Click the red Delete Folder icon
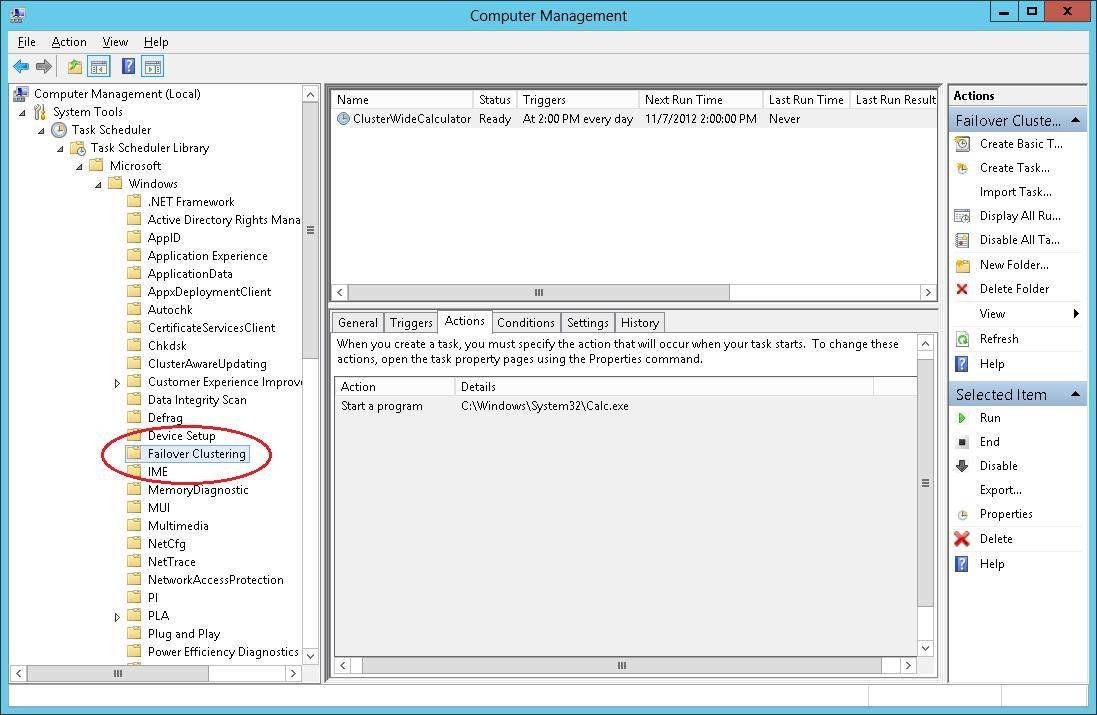This screenshot has height=715, width=1097. [962, 289]
